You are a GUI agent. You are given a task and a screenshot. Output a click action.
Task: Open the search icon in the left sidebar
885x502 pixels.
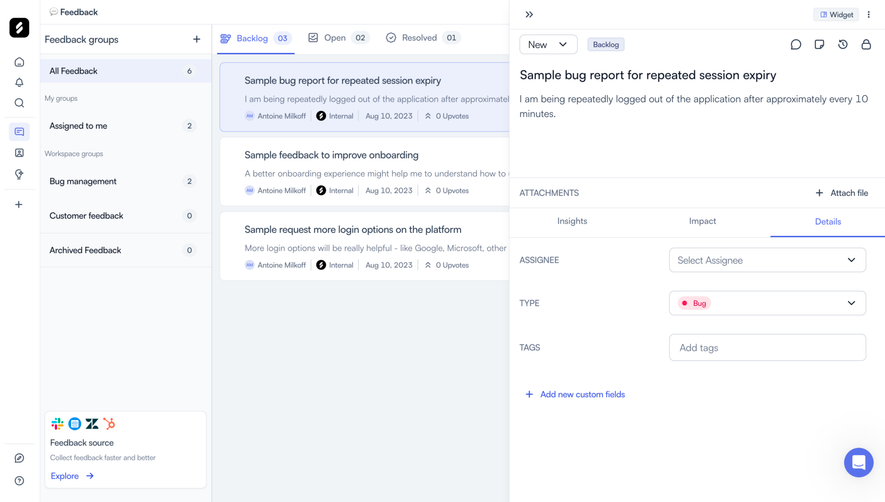19,103
